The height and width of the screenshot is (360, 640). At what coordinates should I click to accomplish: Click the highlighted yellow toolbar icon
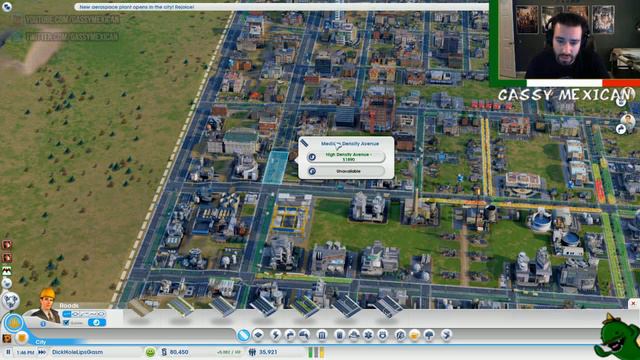tap(415, 335)
